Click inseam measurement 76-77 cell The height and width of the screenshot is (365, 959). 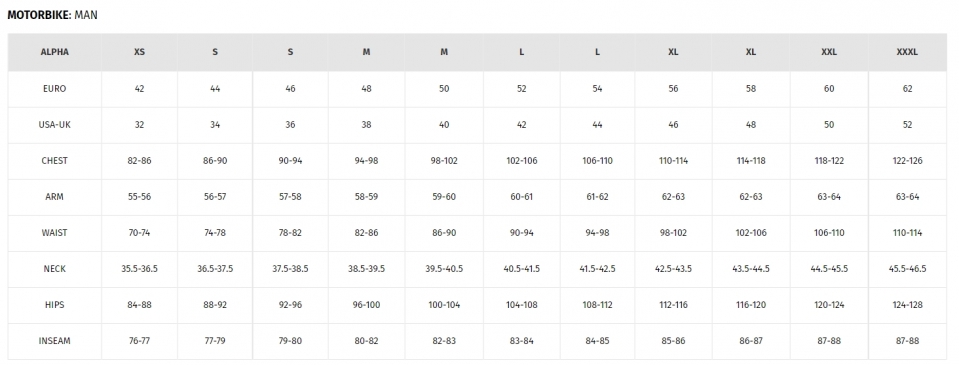point(139,341)
